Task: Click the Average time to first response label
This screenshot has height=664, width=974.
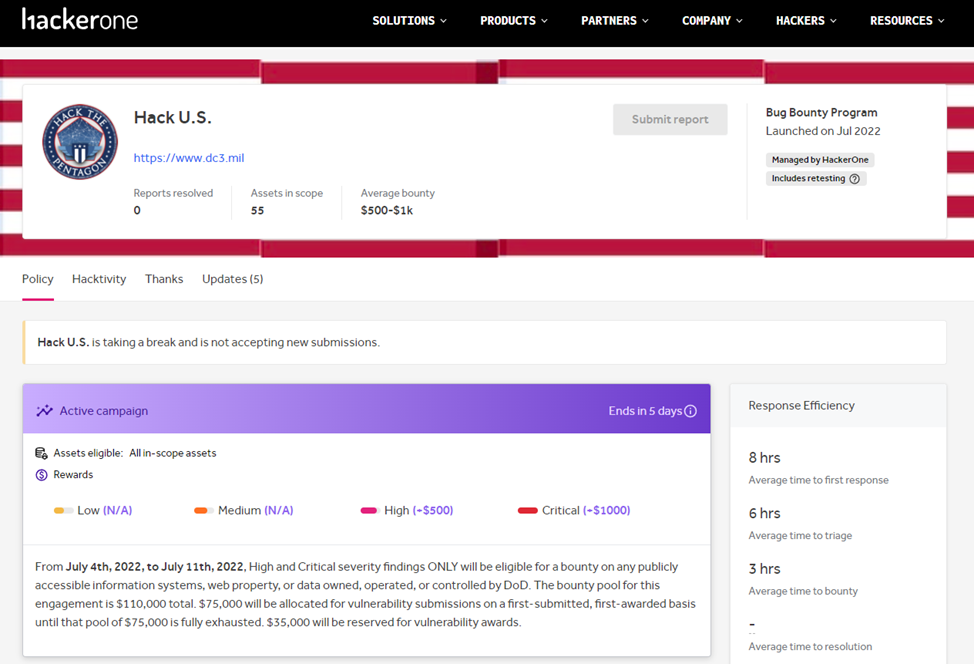Action: 818,480
